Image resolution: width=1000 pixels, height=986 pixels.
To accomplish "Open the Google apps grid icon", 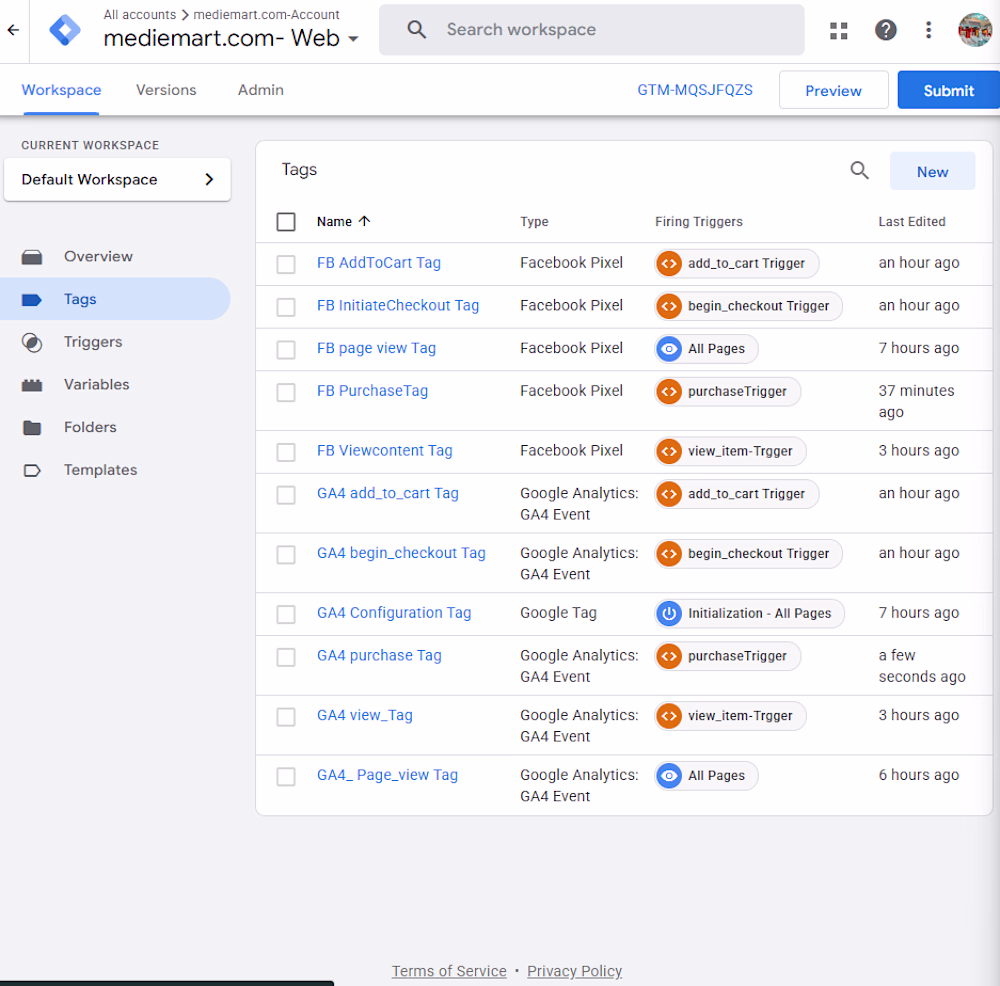I will [839, 30].
